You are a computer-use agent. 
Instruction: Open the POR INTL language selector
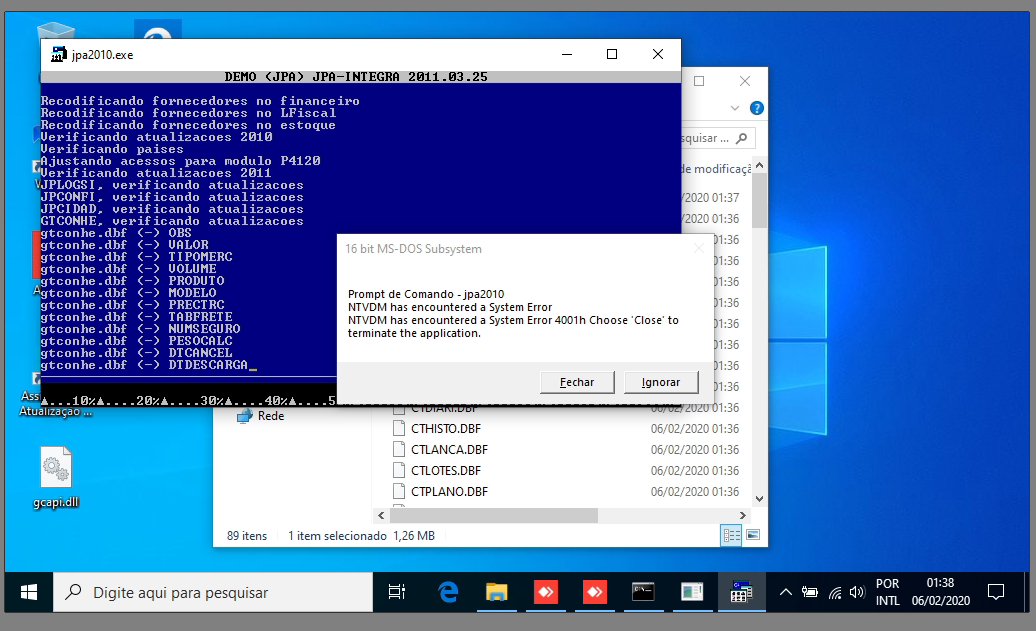(x=887, y=592)
